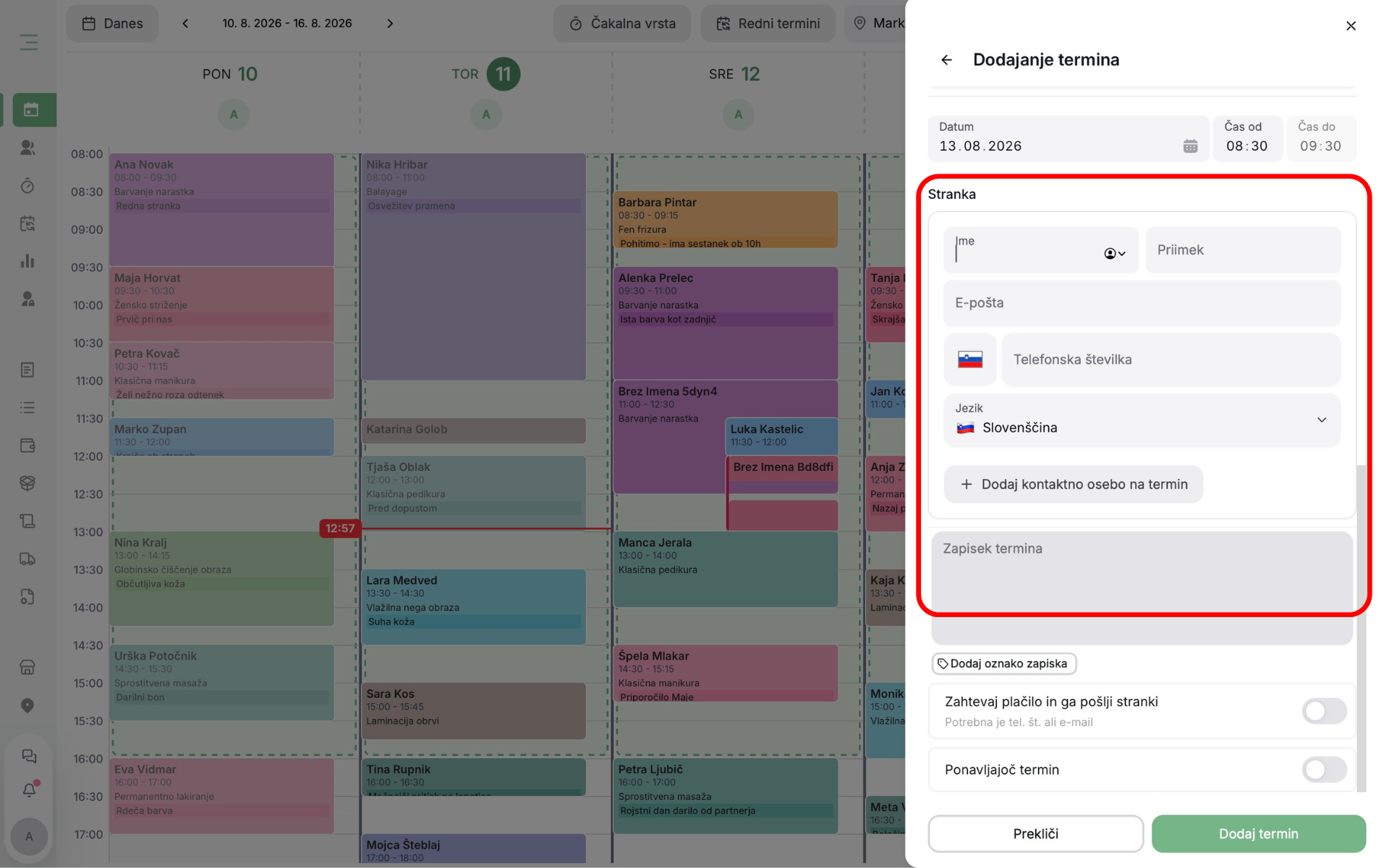Open the delivery truck icon in sidebar
This screenshot has width=1389, height=868.
(x=27, y=559)
